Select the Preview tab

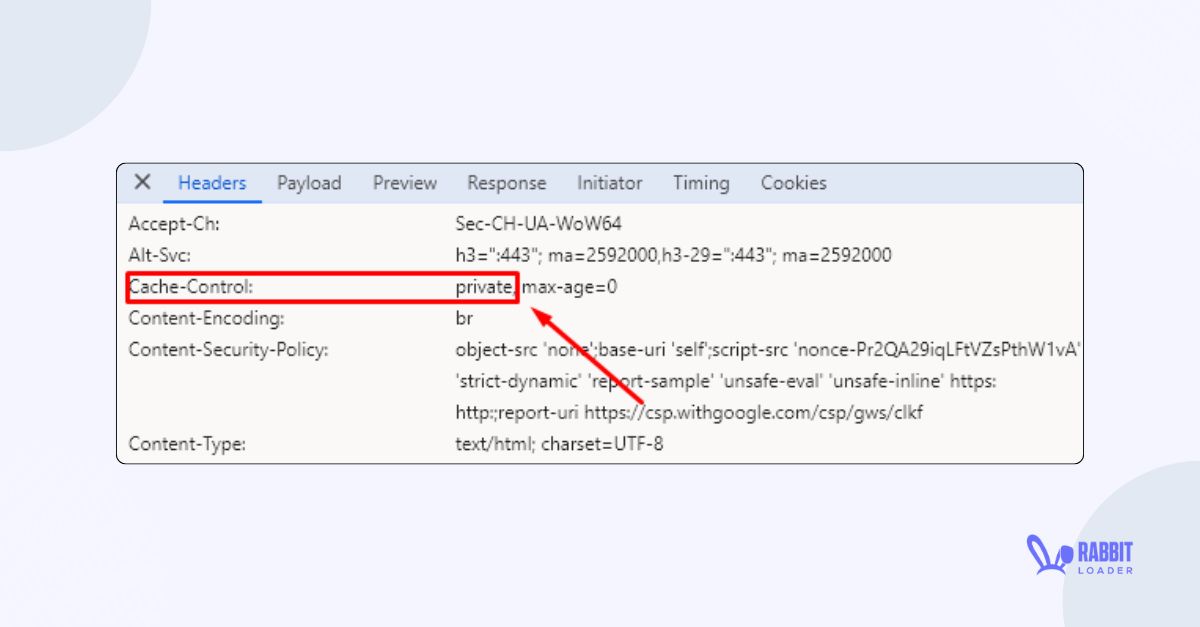[x=404, y=183]
